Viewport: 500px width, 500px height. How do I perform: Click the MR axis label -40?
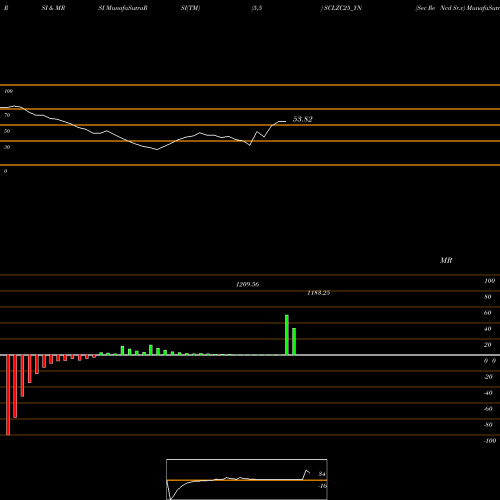(x=488, y=393)
